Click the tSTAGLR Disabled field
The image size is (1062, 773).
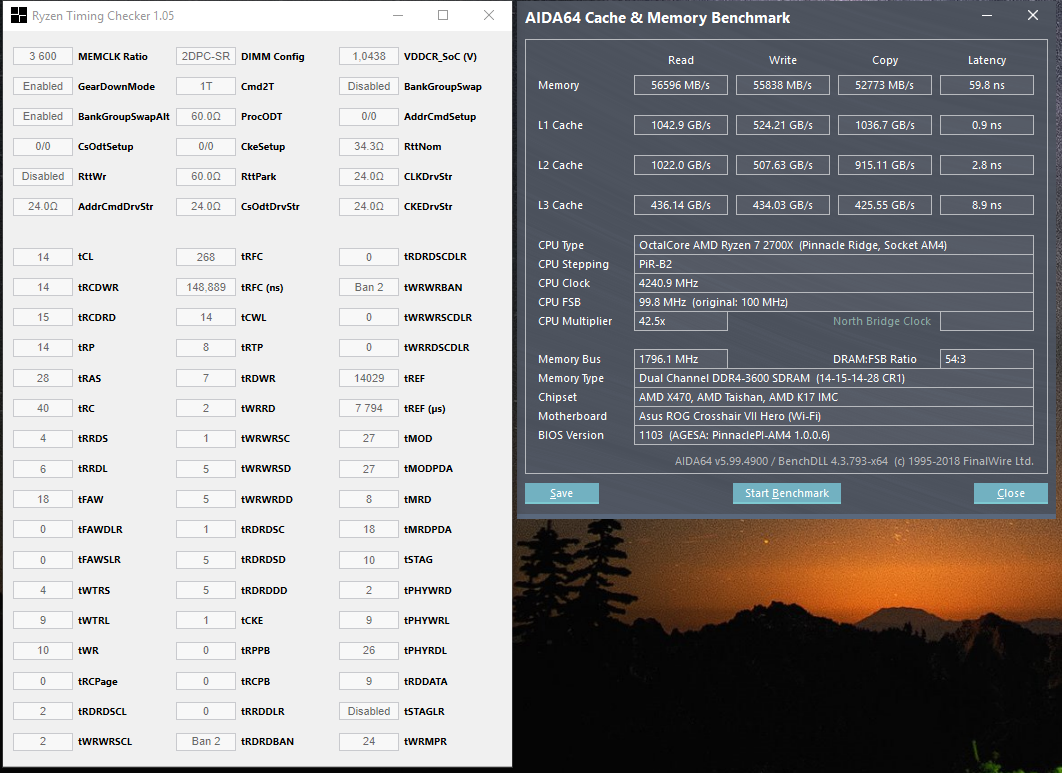point(369,711)
